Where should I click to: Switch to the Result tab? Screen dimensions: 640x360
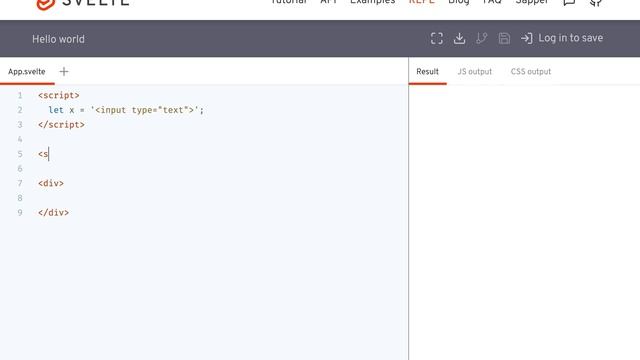coord(427,72)
